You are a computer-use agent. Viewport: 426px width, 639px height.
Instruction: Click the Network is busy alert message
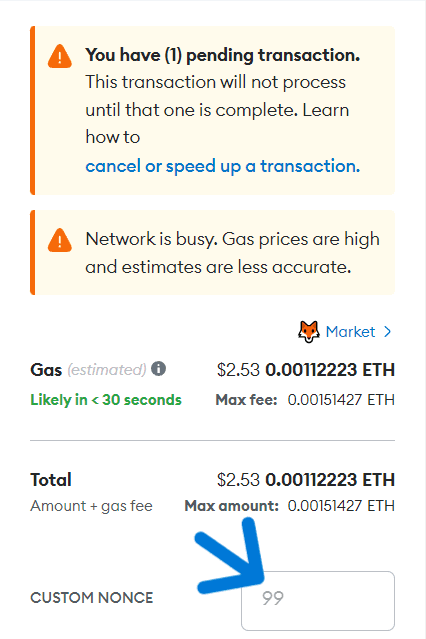pos(232,253)
